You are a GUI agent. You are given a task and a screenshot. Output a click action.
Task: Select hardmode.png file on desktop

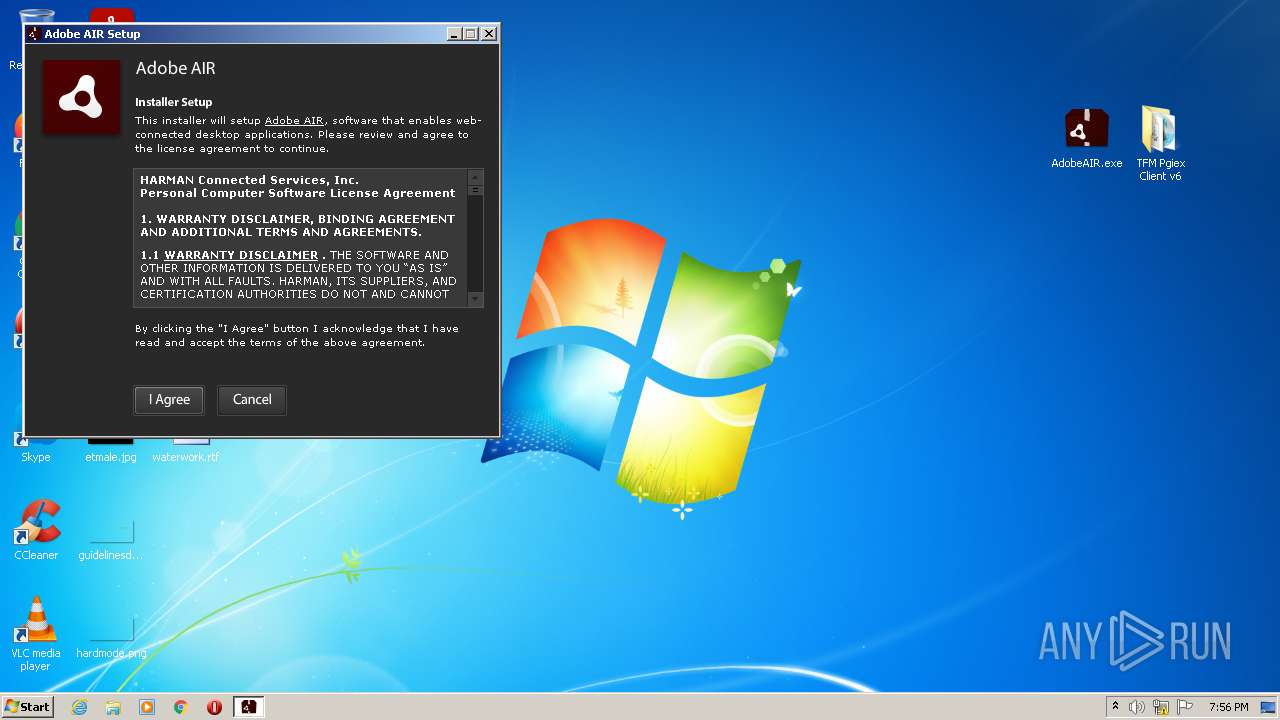pos(111,638)
